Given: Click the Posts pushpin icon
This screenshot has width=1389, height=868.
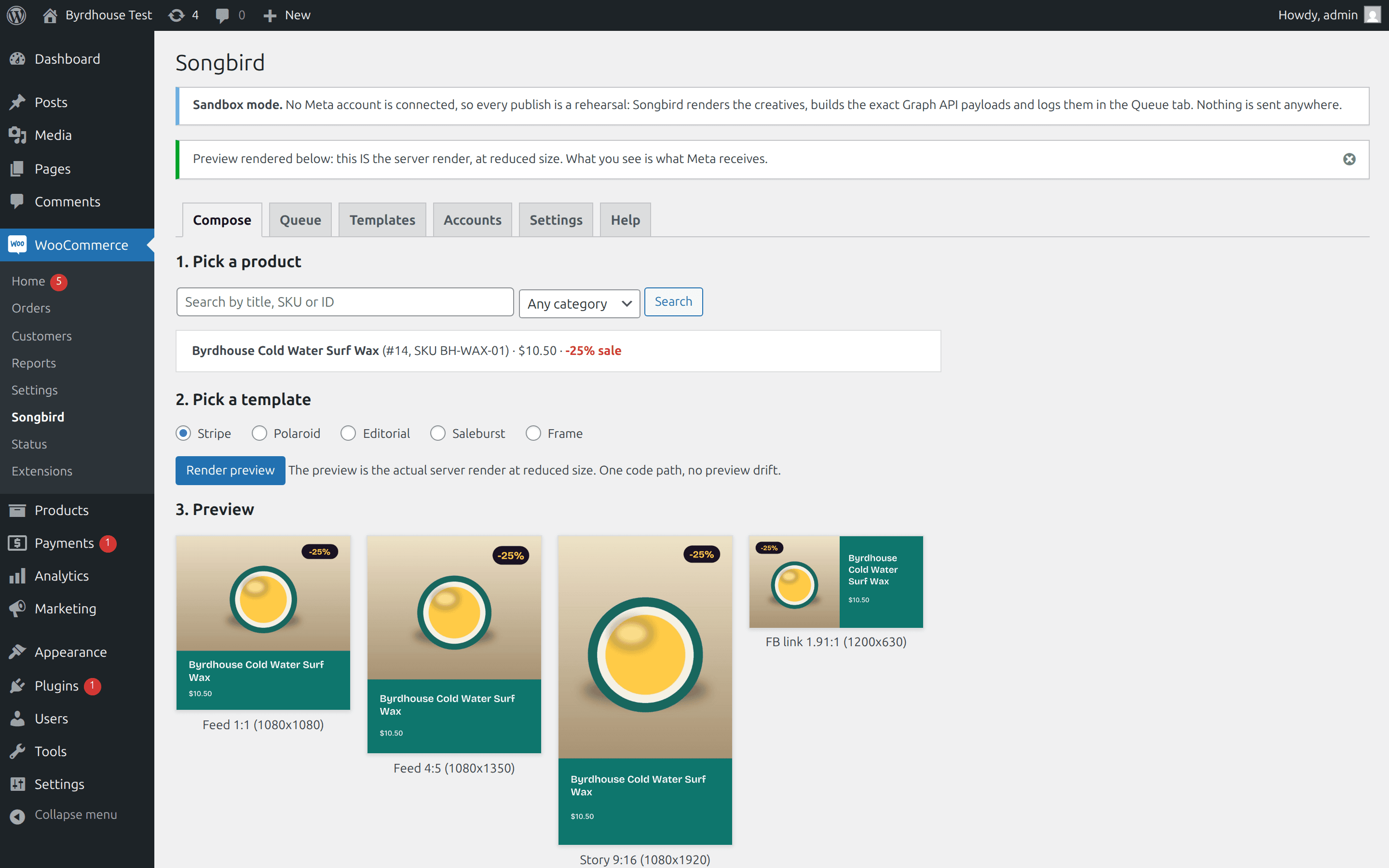Looking at the screenshot, I should coord(17,102).
